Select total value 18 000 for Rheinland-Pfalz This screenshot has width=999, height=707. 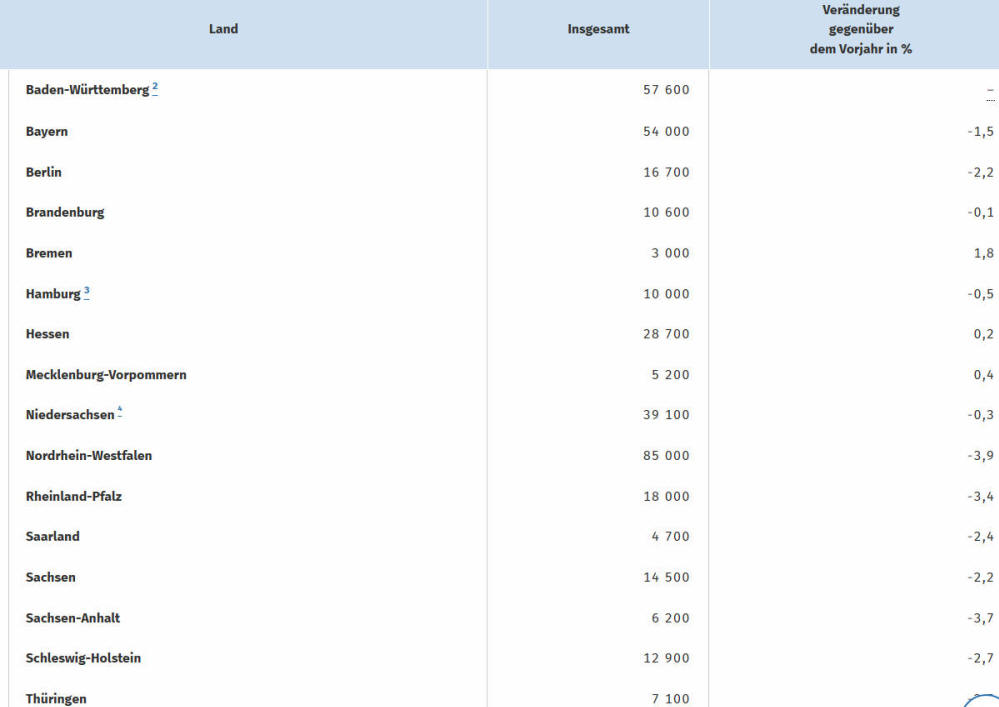point(666,496)
